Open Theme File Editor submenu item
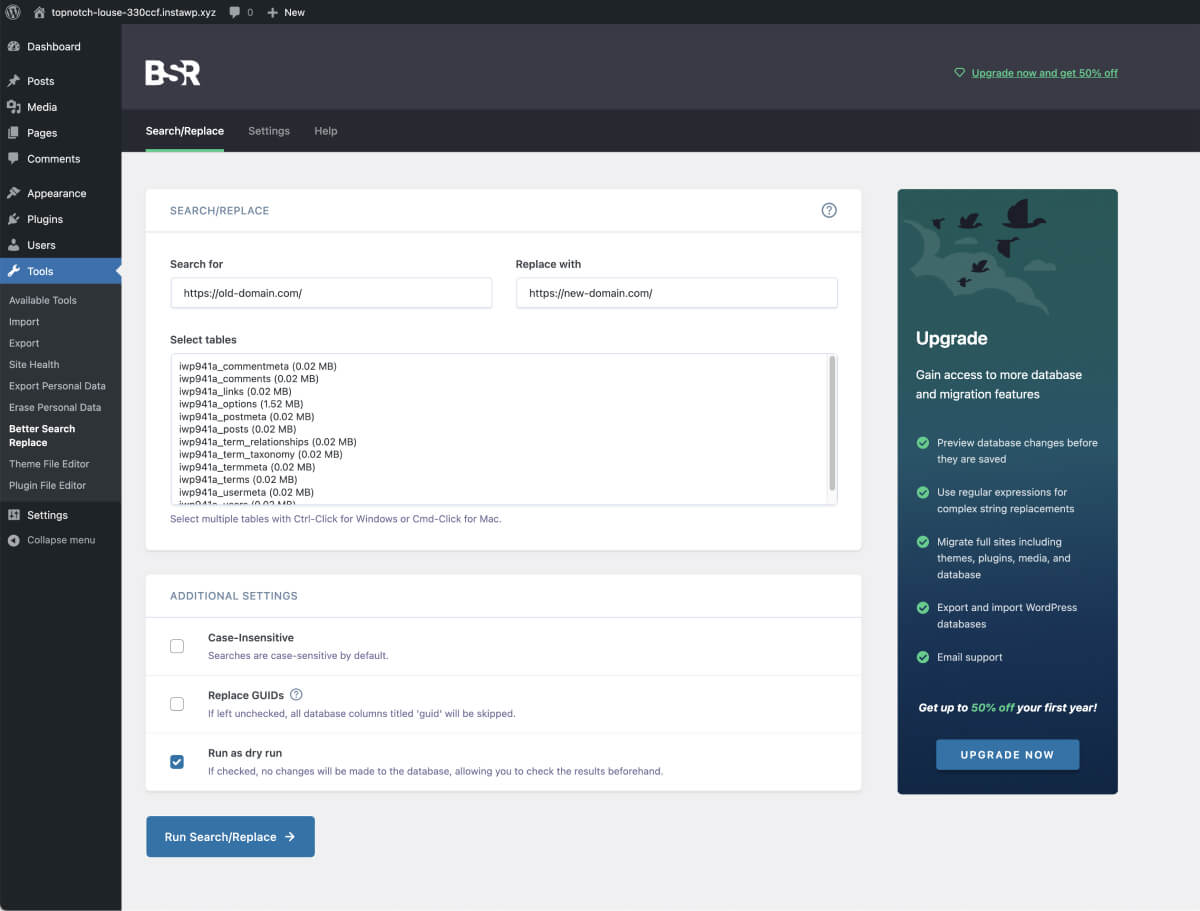This screenshot has height=911, width=1200. pos(49,464)
